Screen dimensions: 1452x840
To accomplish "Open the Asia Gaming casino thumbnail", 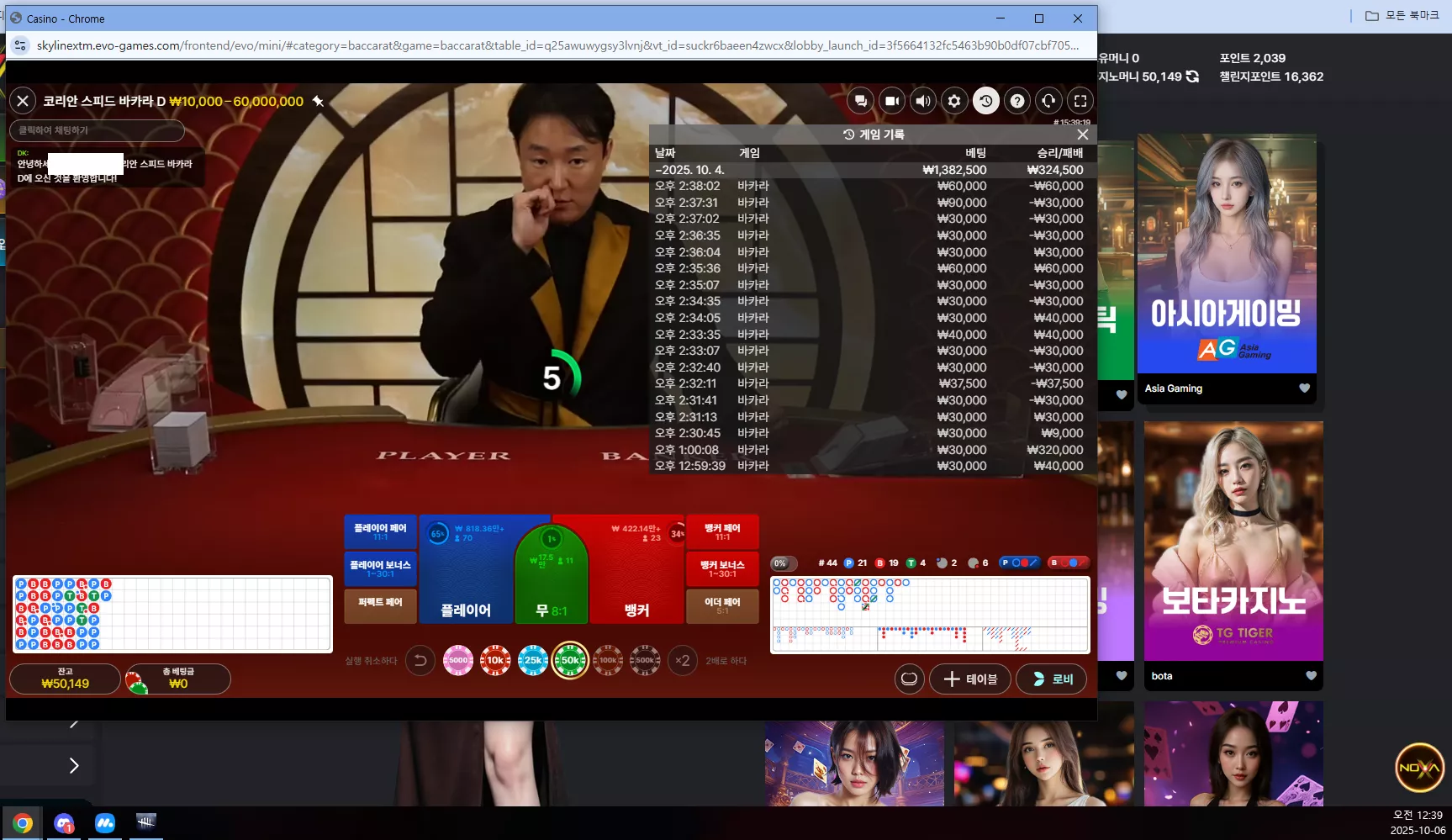I will pyautogui.click(x=1227, y=254).
